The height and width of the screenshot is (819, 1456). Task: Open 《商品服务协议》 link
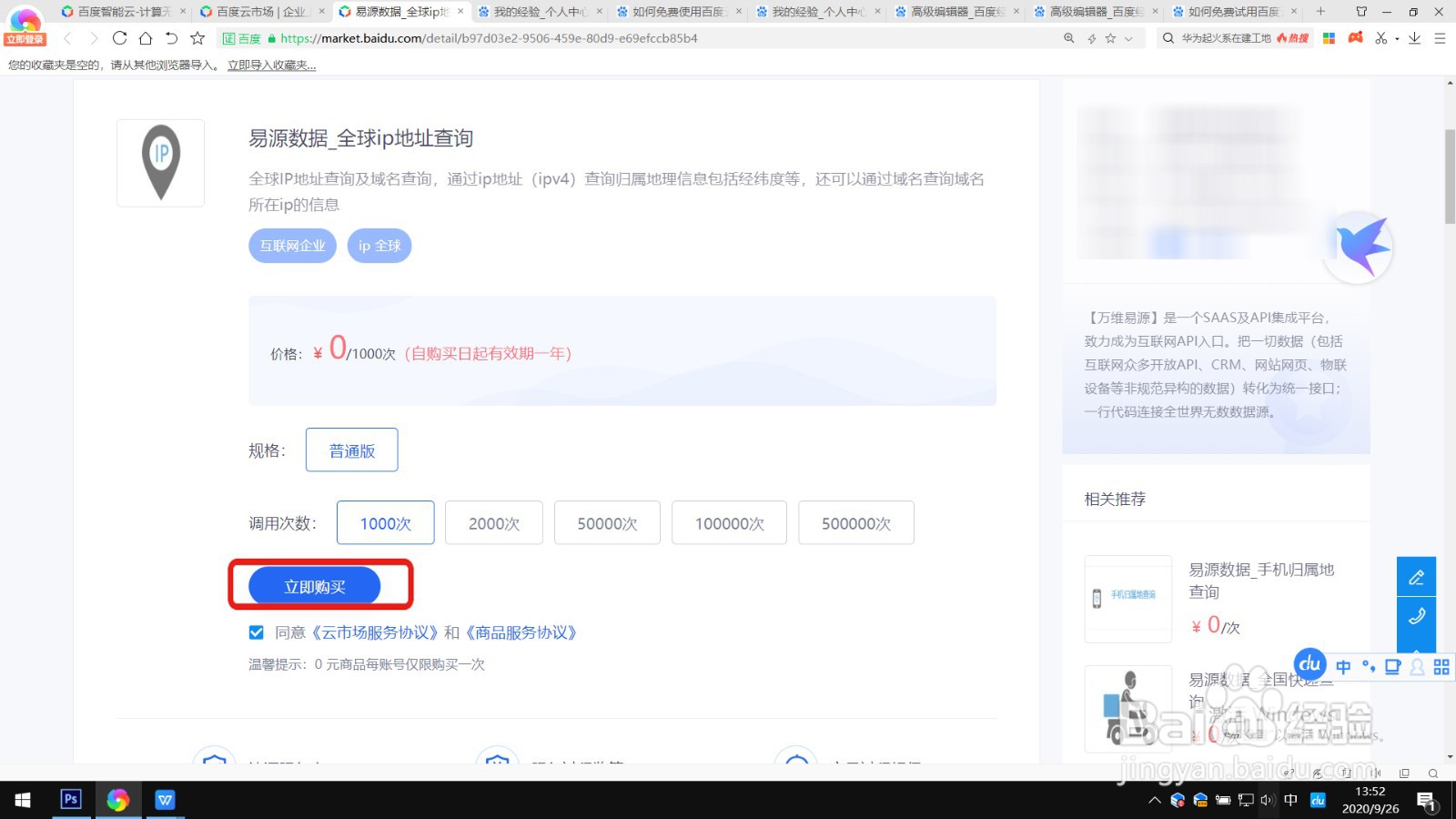(521, 632)
